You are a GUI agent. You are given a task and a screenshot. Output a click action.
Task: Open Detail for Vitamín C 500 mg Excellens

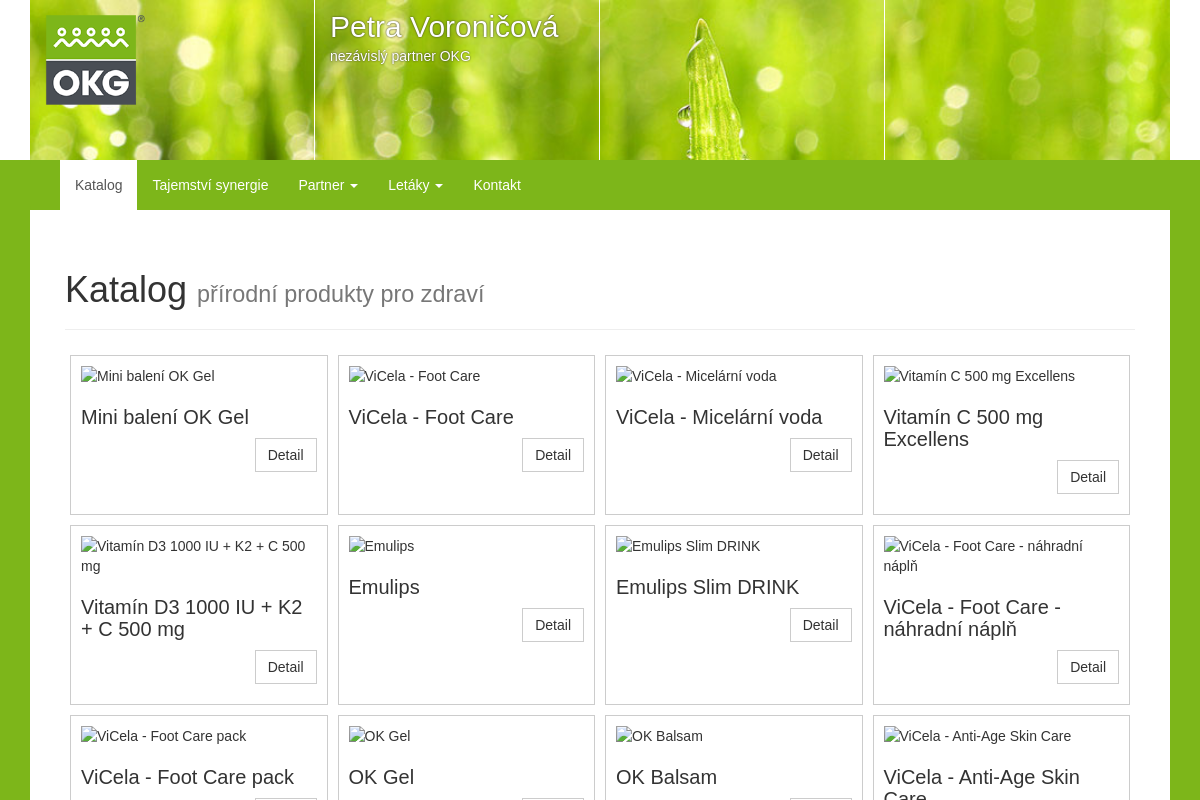click(1088, 477)
